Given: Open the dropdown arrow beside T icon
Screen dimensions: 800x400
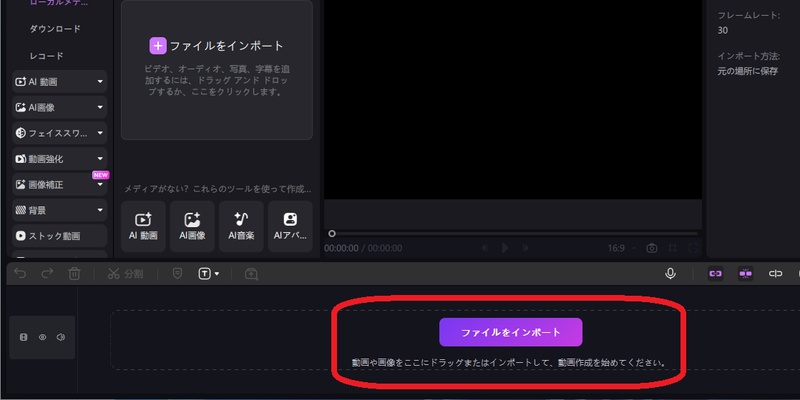Looking at the screenshot, I should point(217,274).
